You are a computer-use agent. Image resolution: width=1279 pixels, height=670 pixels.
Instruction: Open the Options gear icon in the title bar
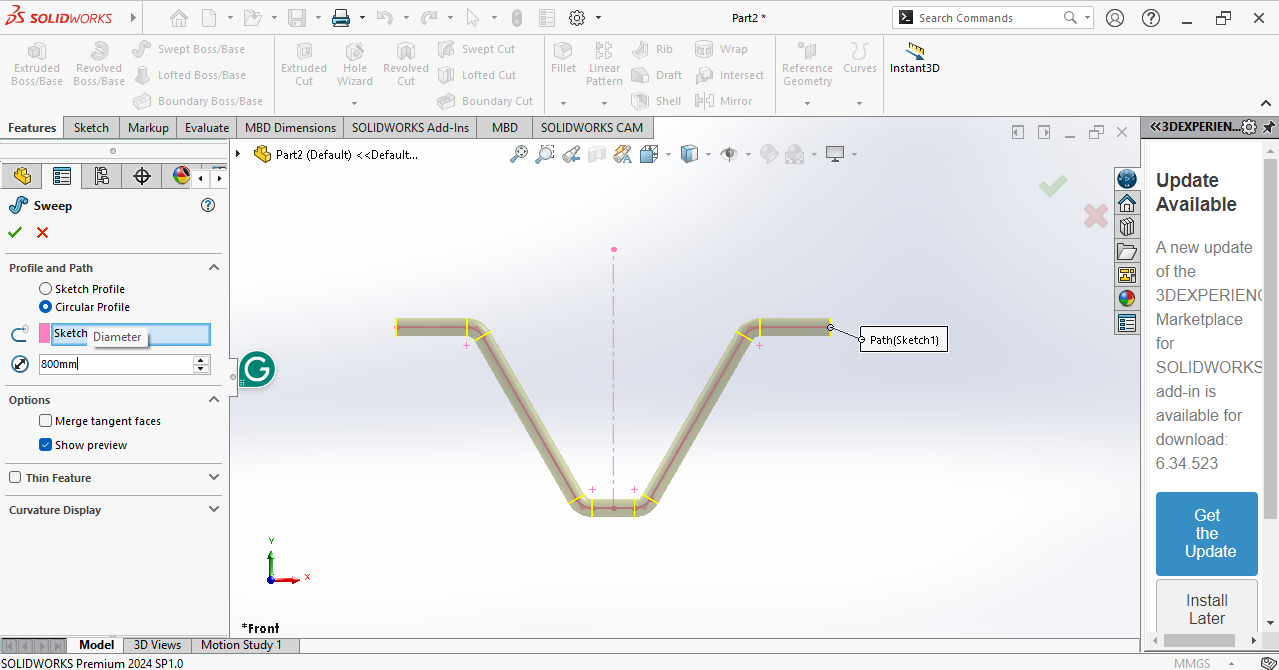pyautogui.click(x=577, y=18)
